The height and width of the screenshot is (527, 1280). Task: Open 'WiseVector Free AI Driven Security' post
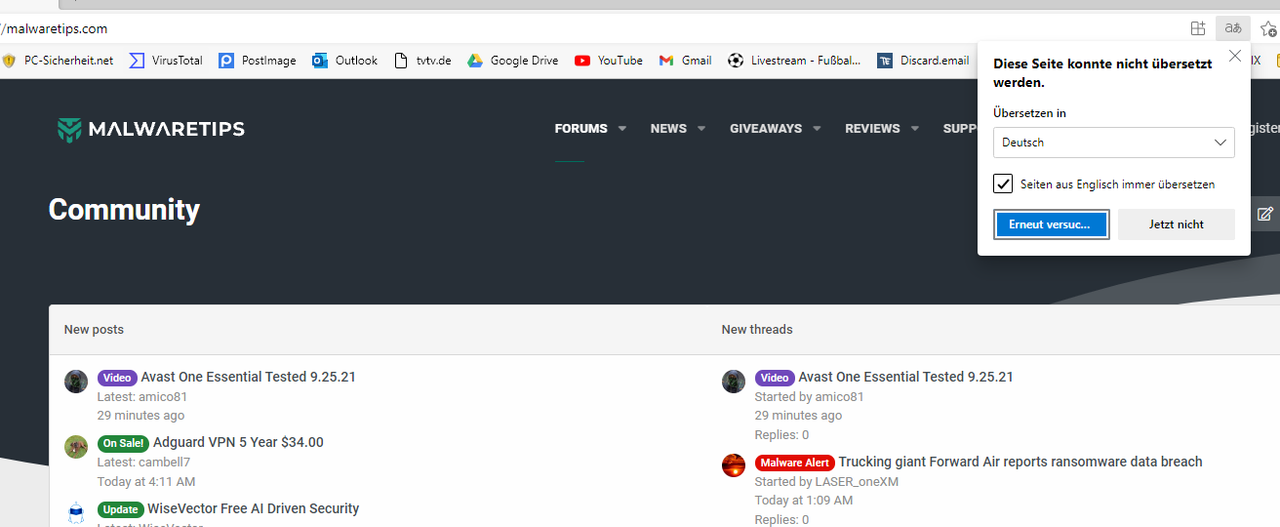[x=253, y=508]
